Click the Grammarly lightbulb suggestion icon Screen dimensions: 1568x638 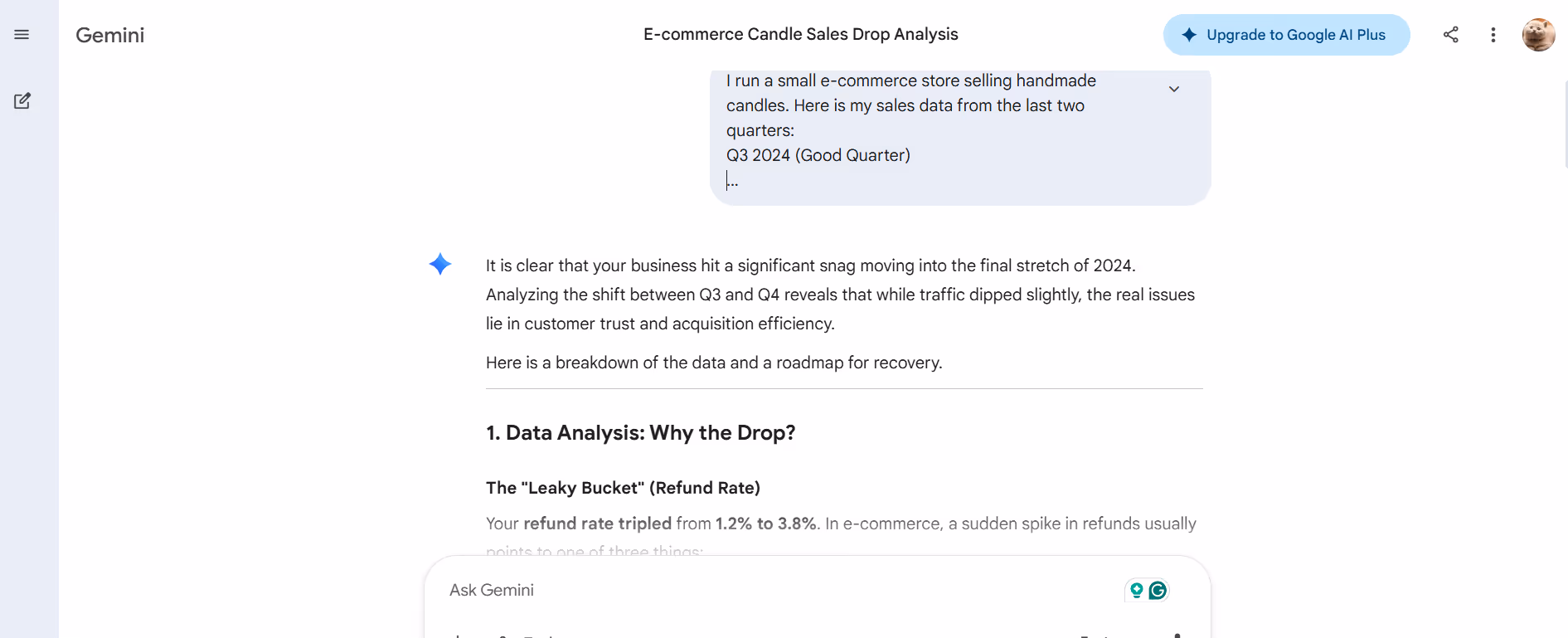pos(1137,590)
